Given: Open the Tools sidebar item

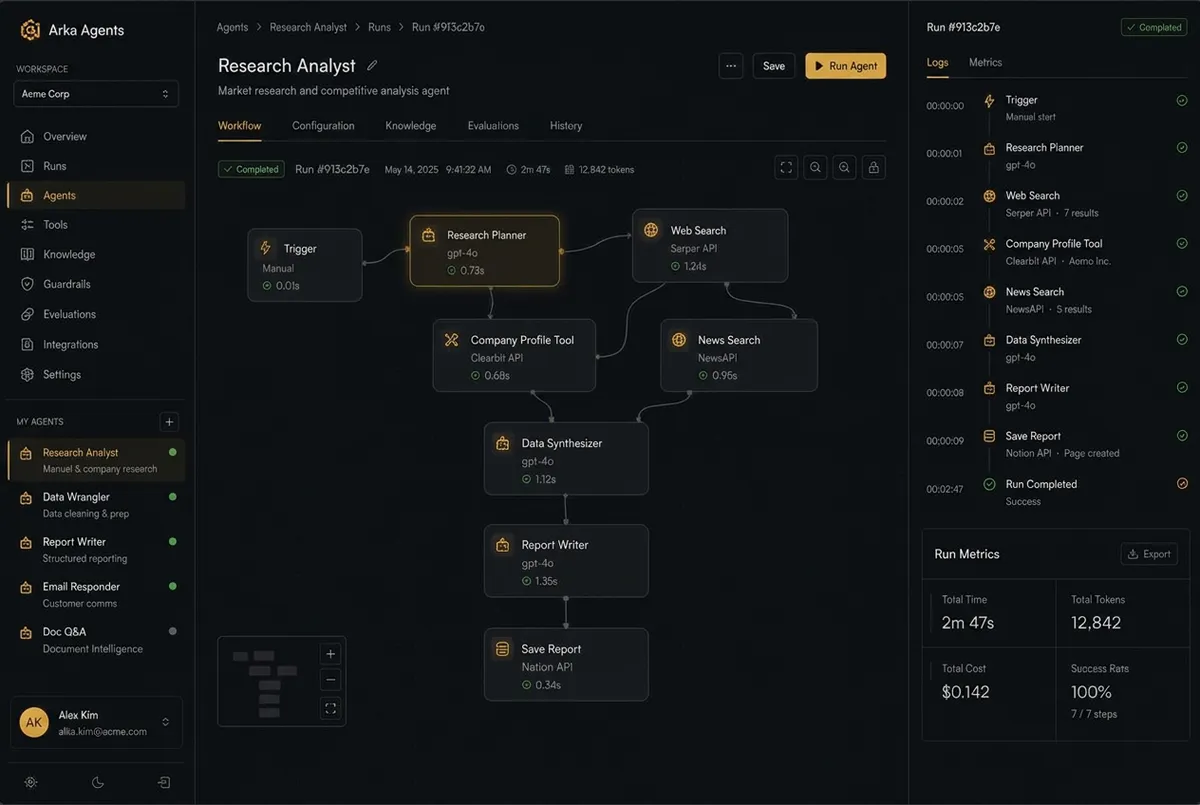Looking at the screenshot, I should 96,225.
